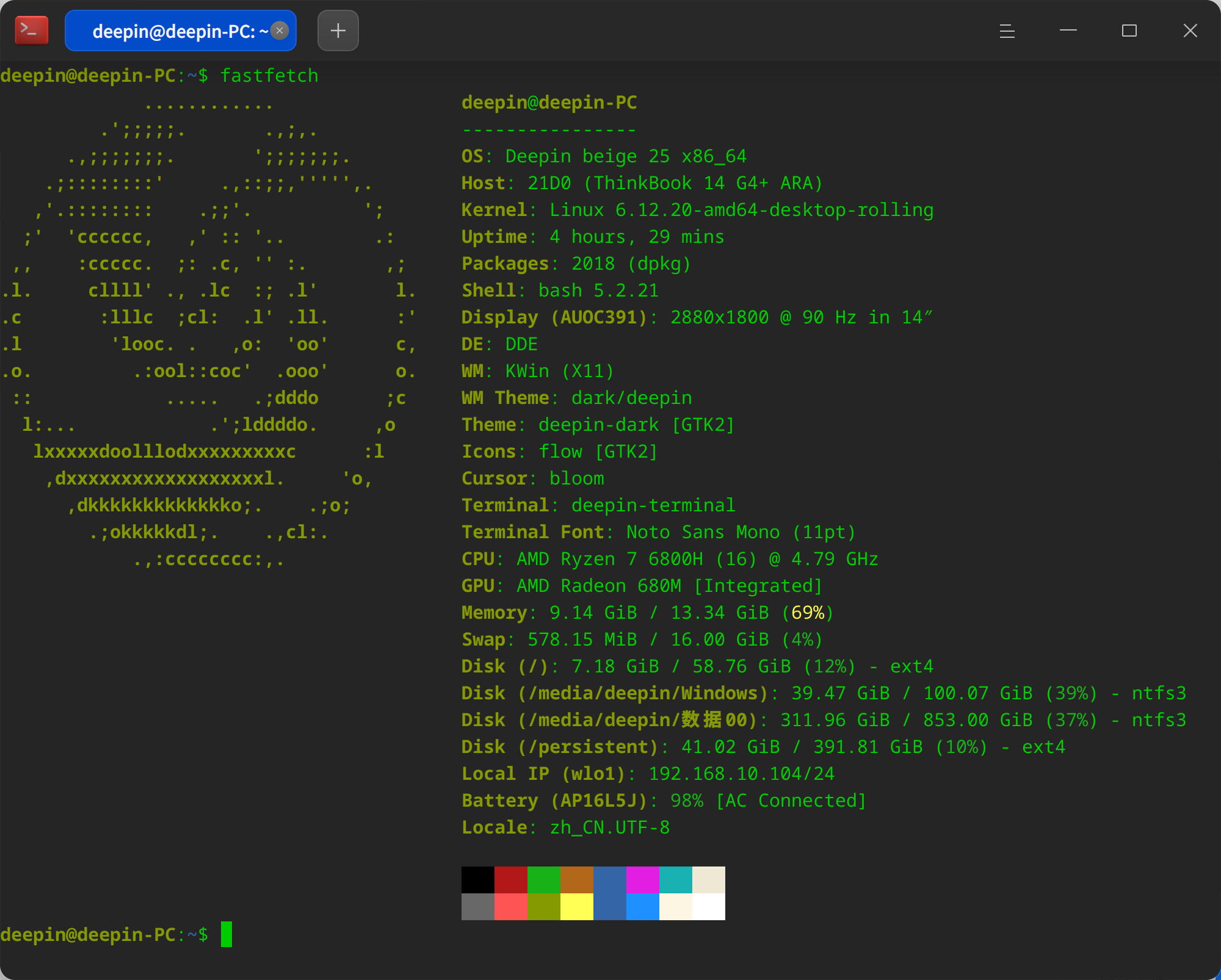Close the terminal window
This screenshot has width=1221, height=980.
click(x=1190, y=31)
